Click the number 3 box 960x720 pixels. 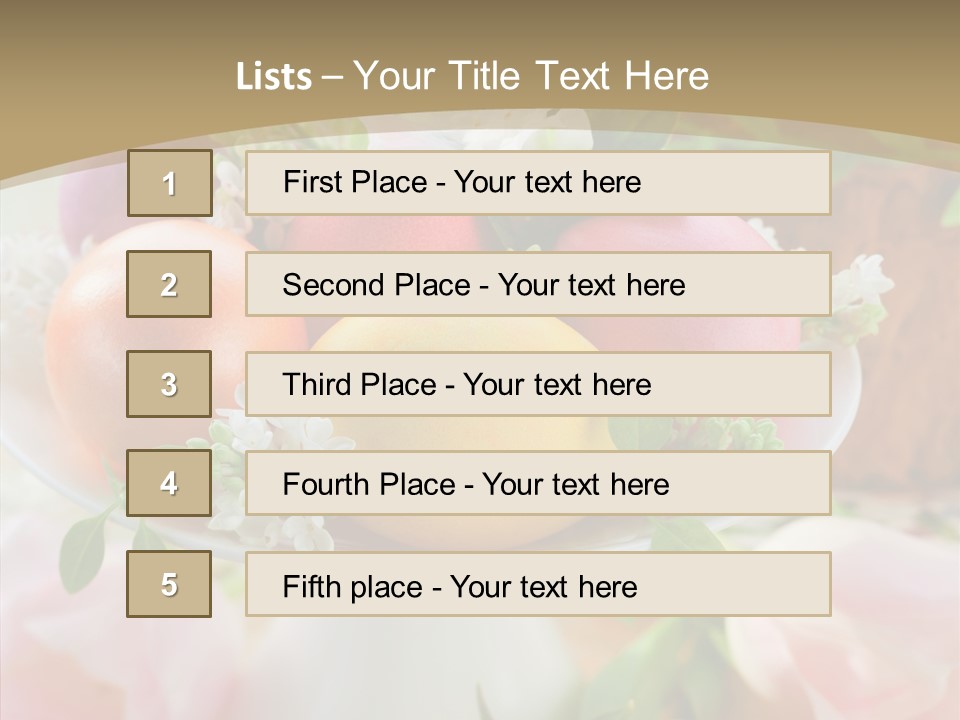point(169,384)
